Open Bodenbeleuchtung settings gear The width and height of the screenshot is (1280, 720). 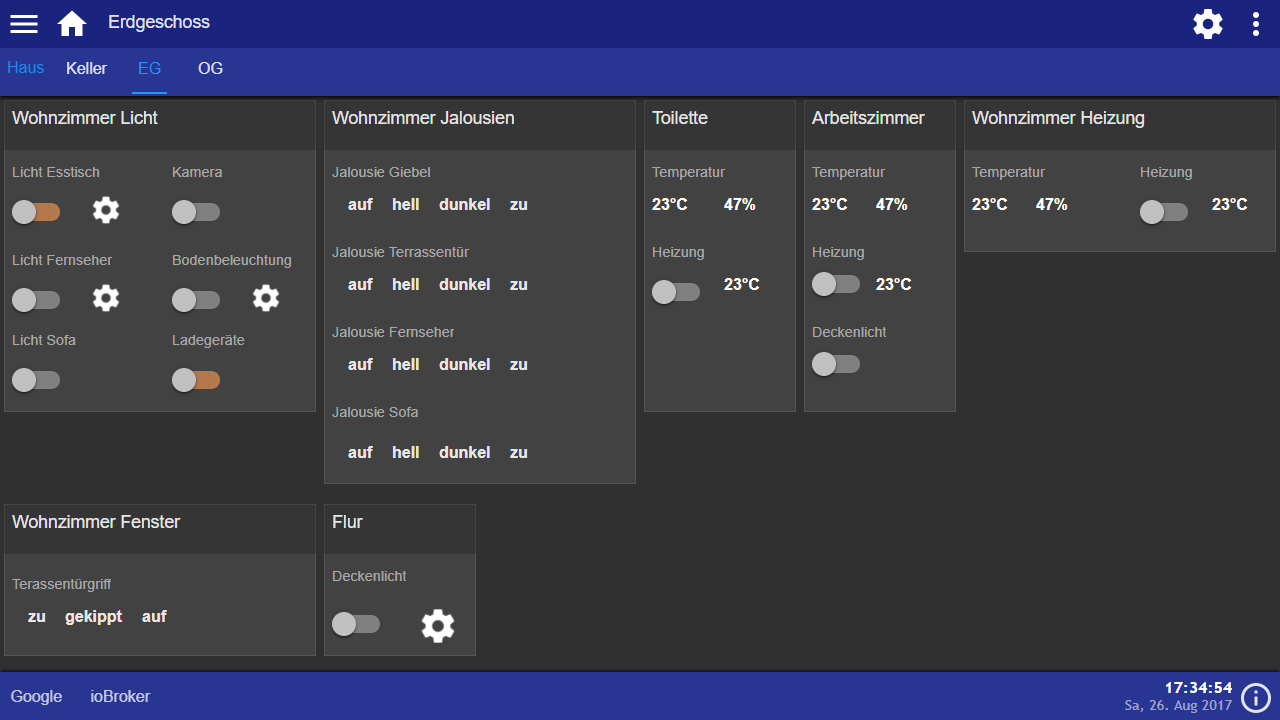266,299
